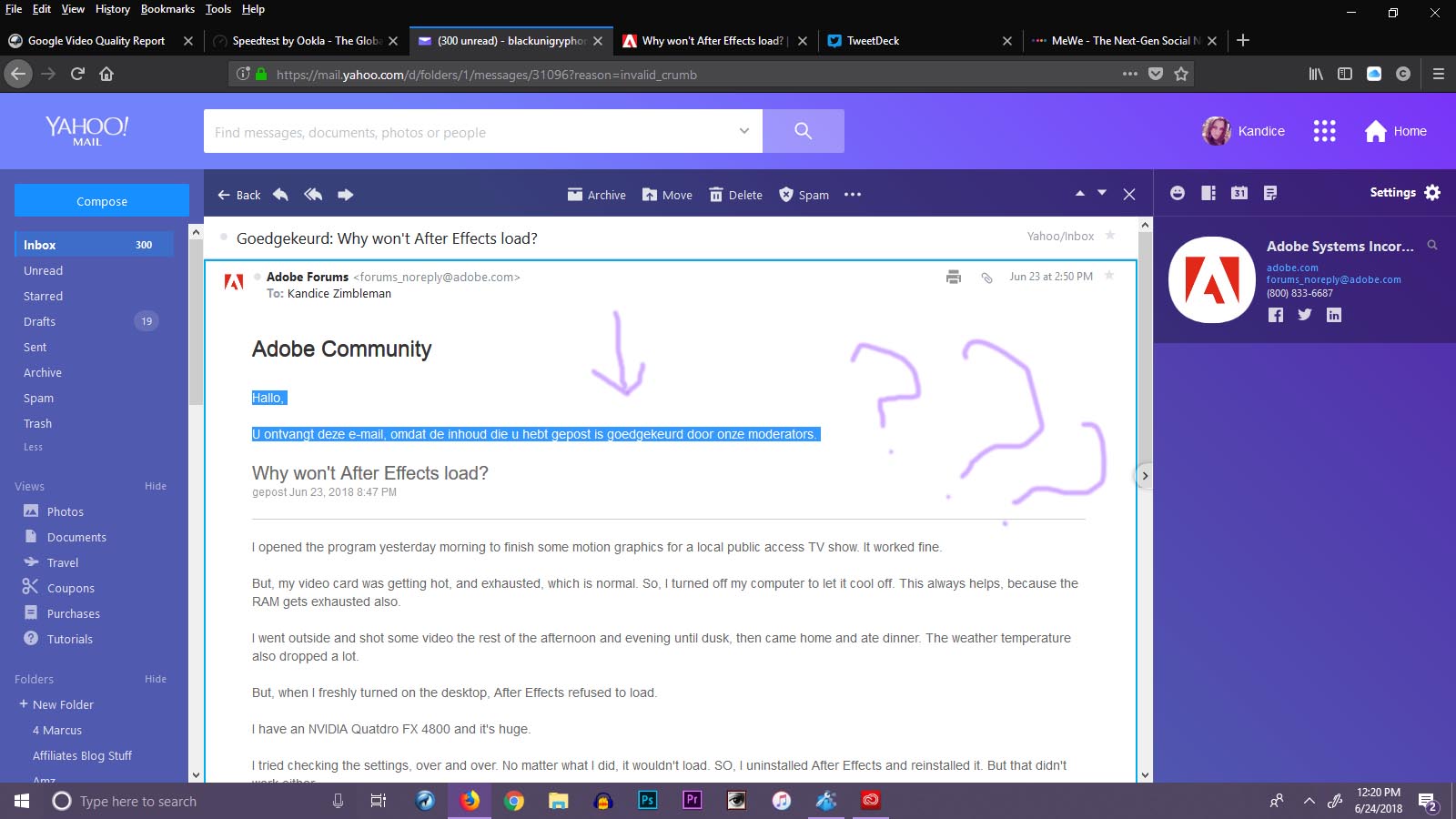The height and width of the screenshot is (819, 1456).
Task: Bookmark this page with the star icon
Action: 1181,74
